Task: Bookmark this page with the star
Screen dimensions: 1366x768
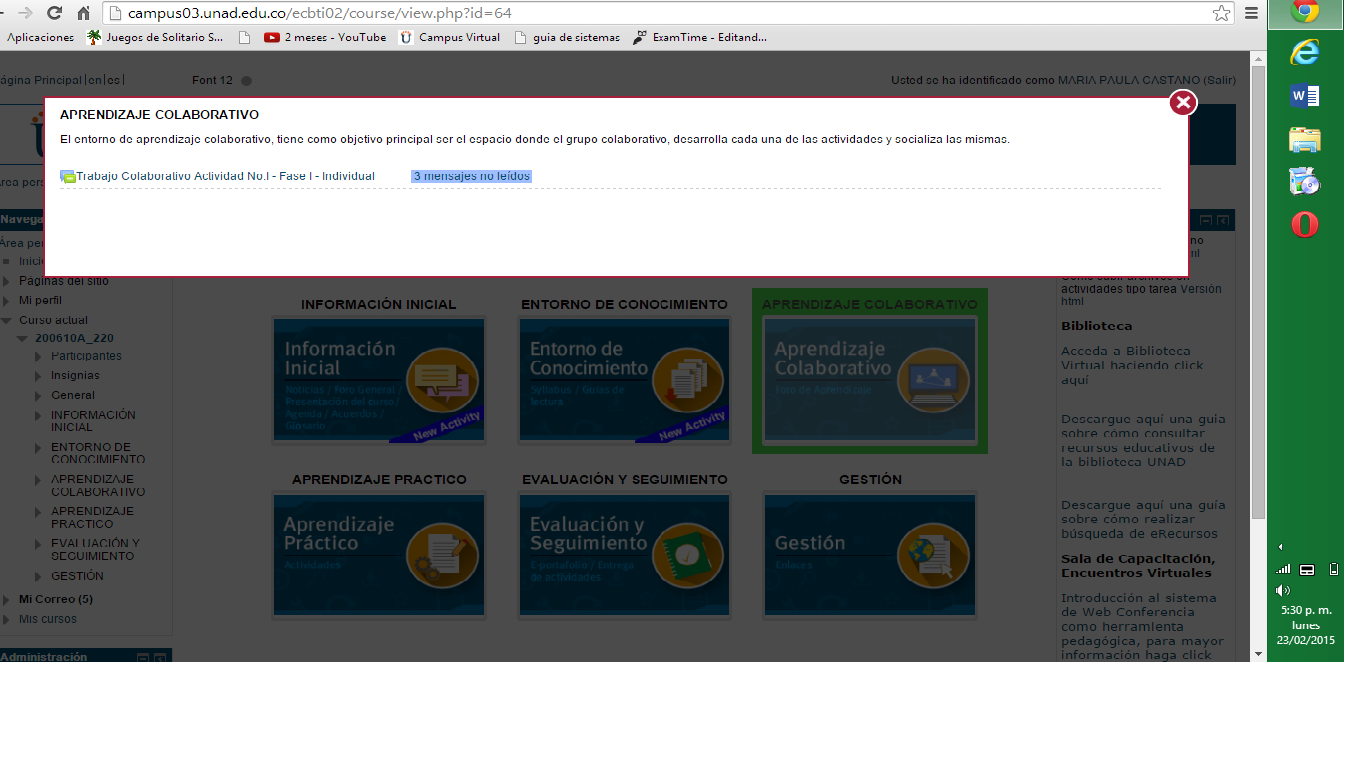Action: pos(1221,13)
